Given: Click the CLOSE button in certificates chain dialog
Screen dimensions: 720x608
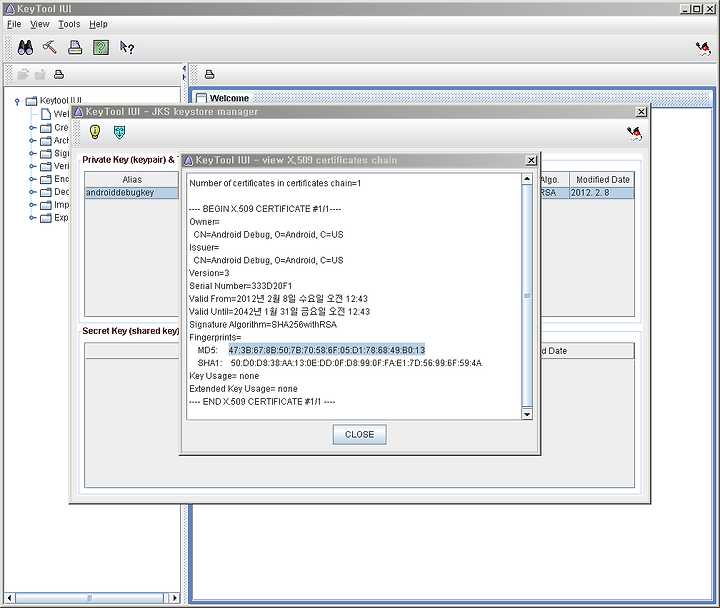Looking at the screenshot, I should click(359, 434).
